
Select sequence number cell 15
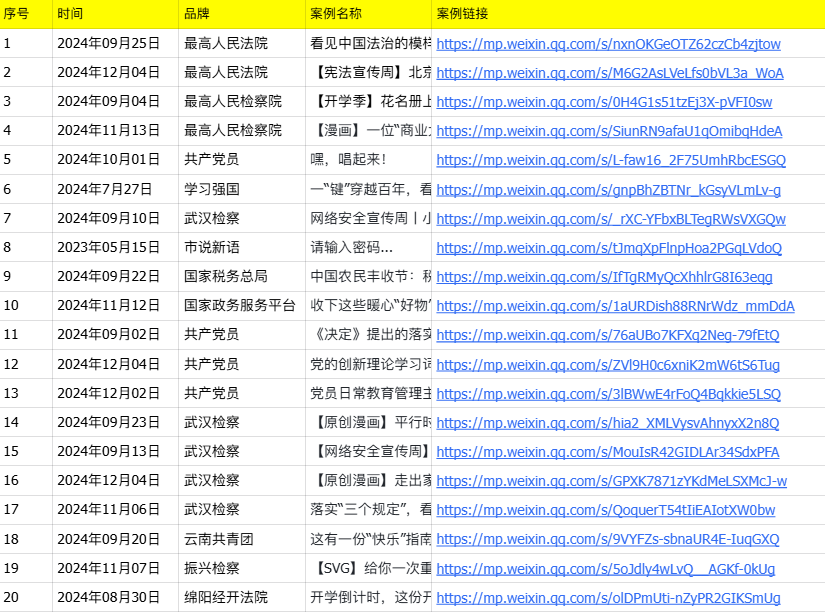[26, 450]
